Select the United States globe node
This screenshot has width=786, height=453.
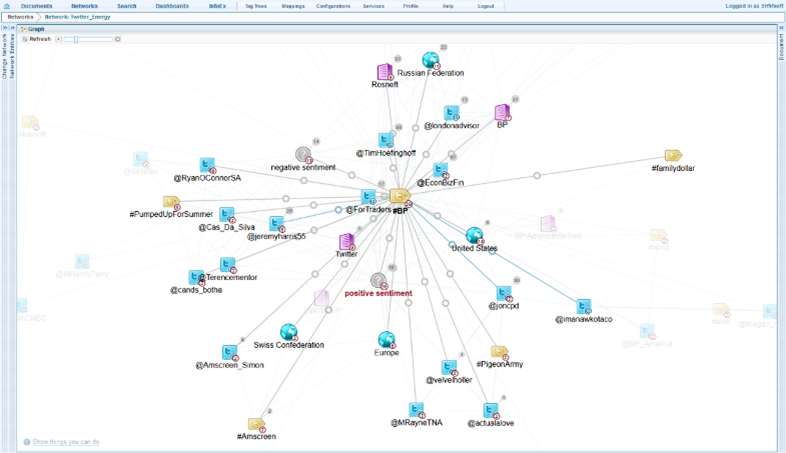pos(474,236)
